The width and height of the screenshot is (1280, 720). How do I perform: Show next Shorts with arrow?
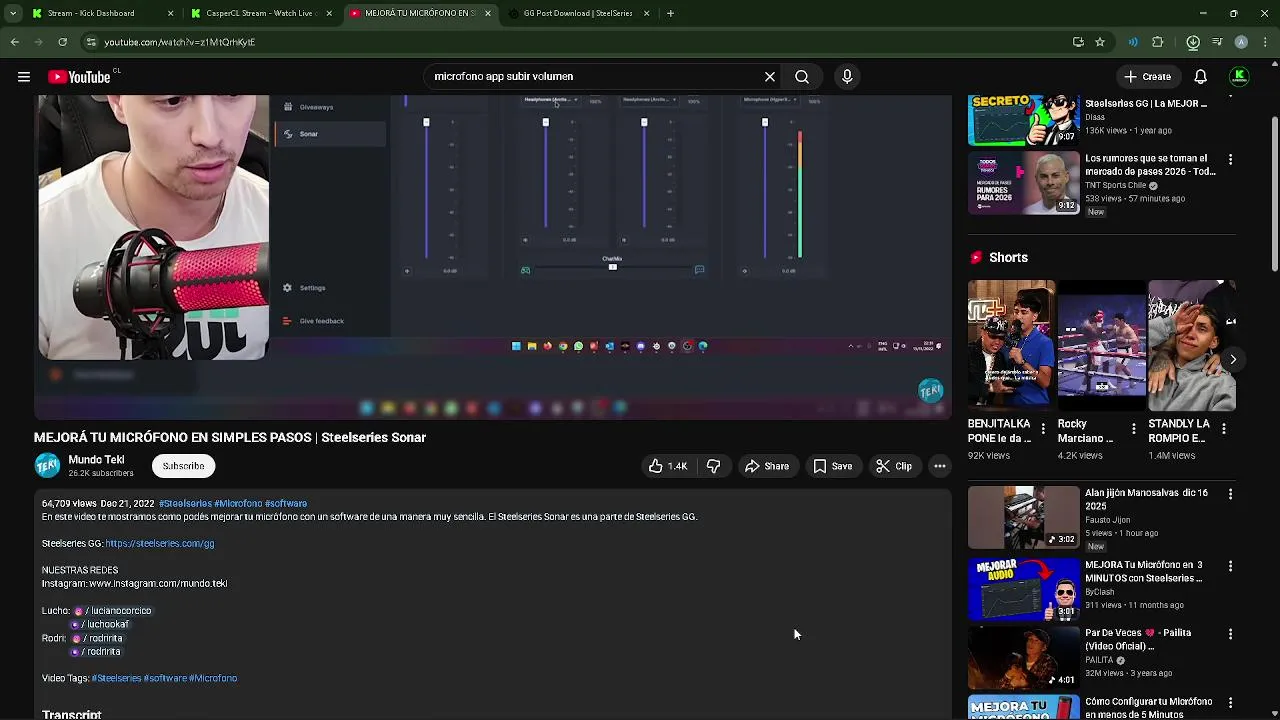click(1233, 359)
